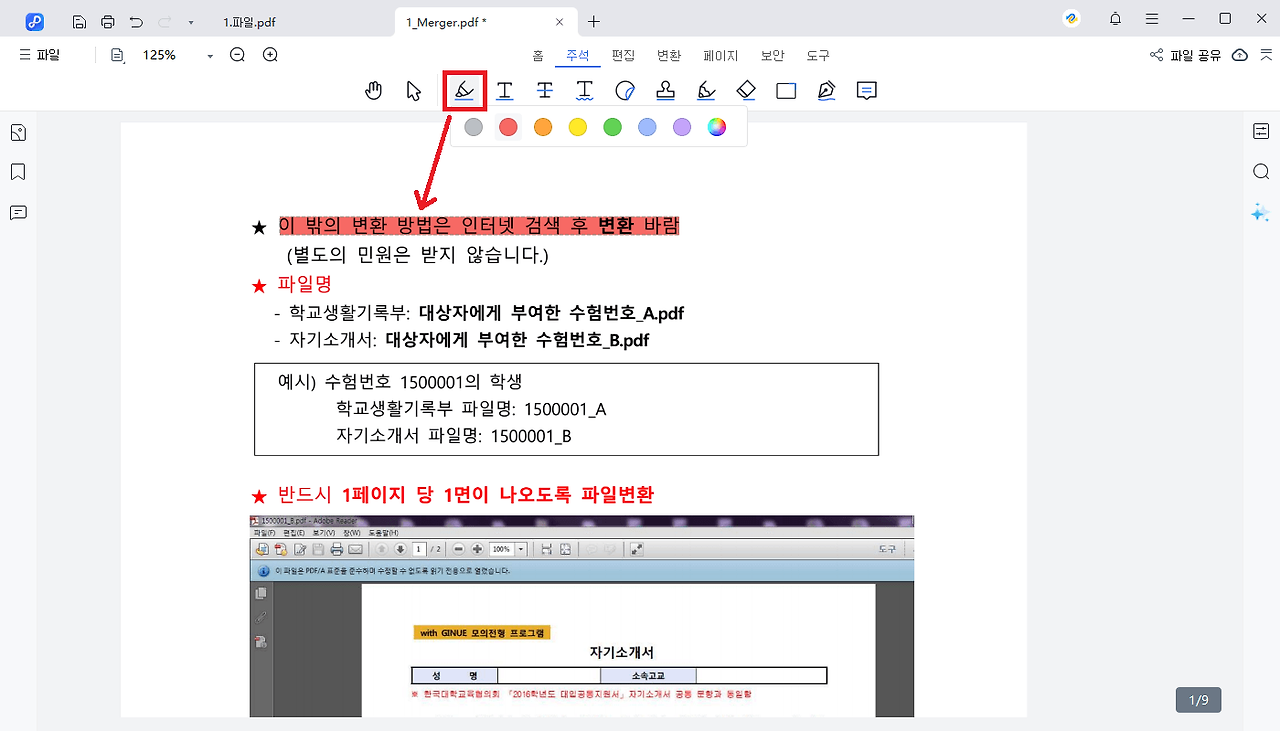Switch to the 보안 tab
The width and height of the screenshot is (1280, 731).
tap(772, 56)
